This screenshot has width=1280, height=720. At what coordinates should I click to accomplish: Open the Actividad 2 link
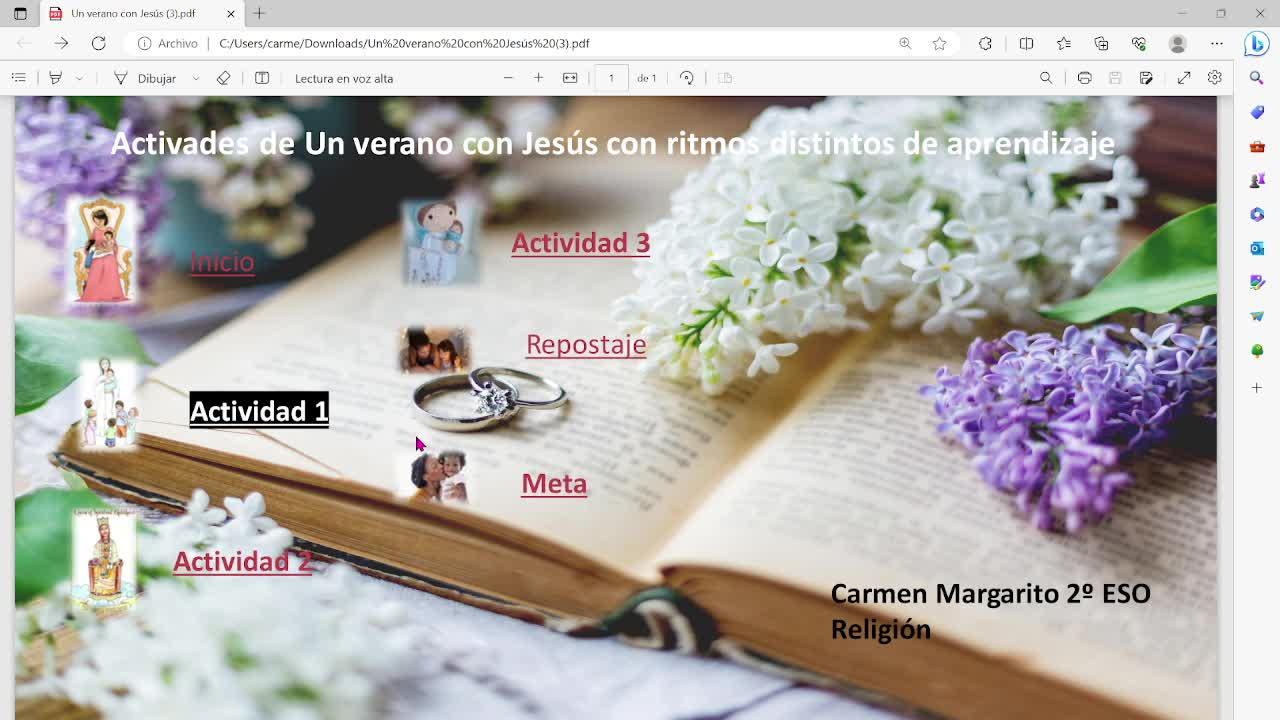point(243,561)
